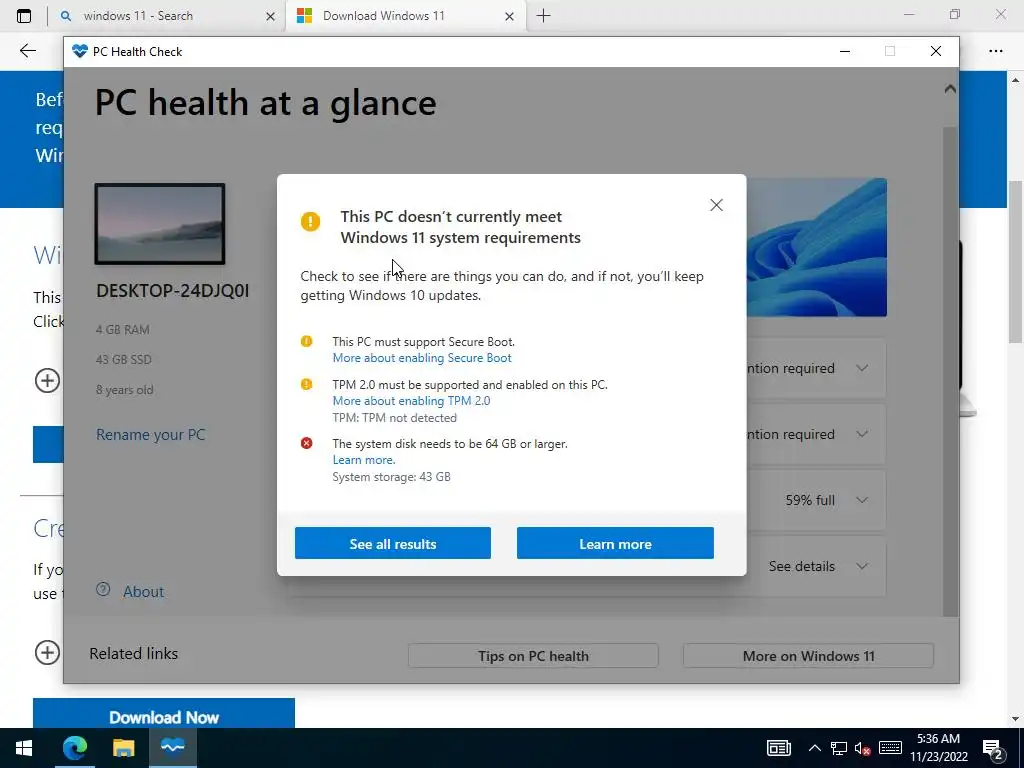Click the 8 years old text
The width and height of the screenshot is (1024, 768).
click(125, 390)
